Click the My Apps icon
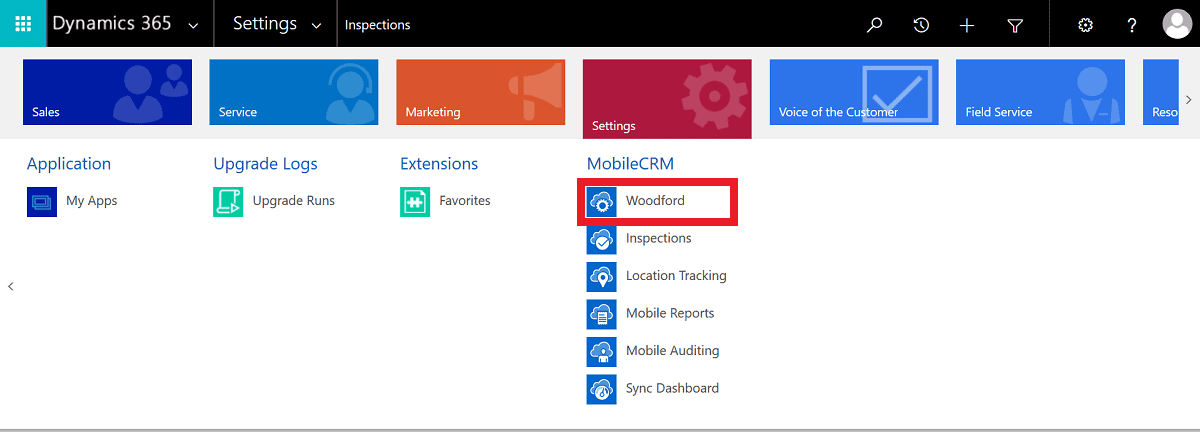 42,201
